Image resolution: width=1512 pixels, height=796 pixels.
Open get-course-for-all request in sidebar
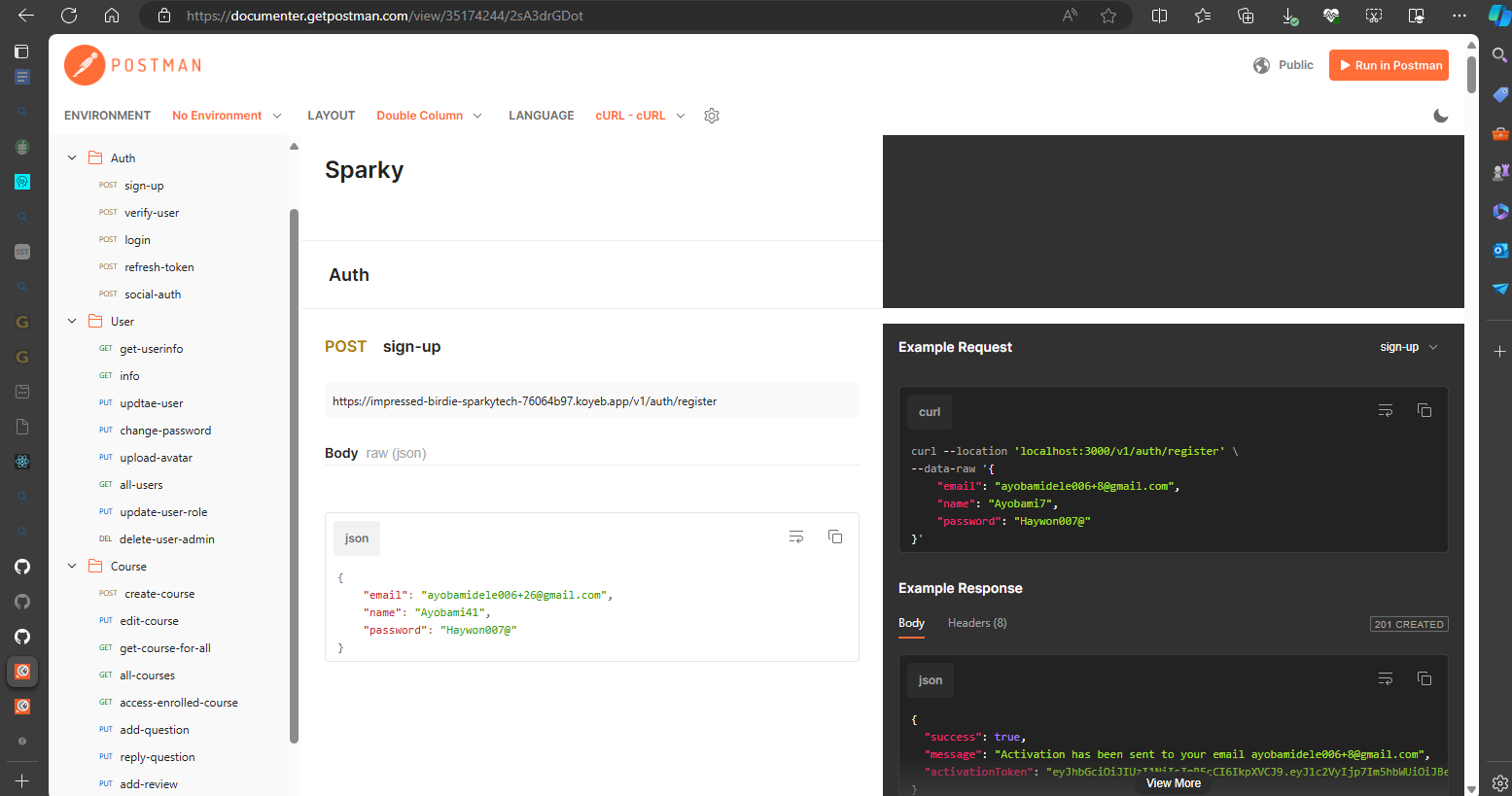164,648
